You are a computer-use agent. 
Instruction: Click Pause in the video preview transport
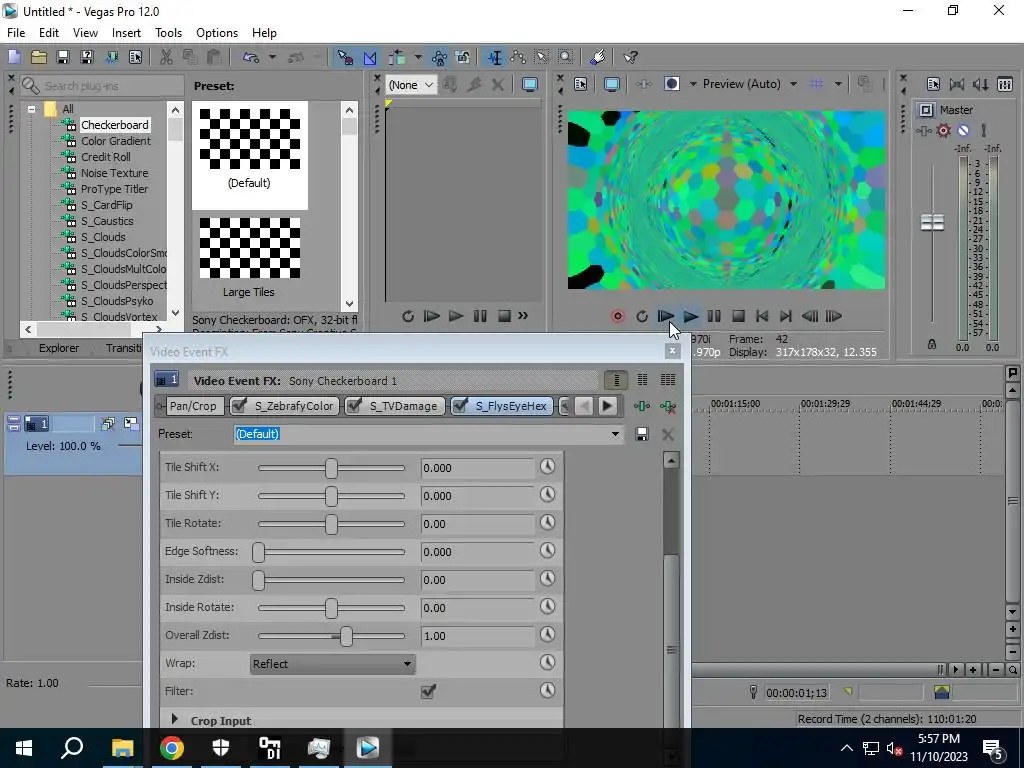714,317
